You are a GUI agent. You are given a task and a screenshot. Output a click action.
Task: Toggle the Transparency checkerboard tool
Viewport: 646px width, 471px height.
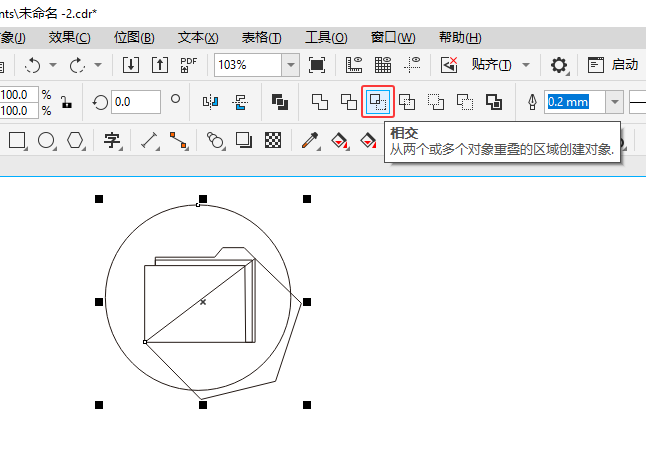click(272, 140)
